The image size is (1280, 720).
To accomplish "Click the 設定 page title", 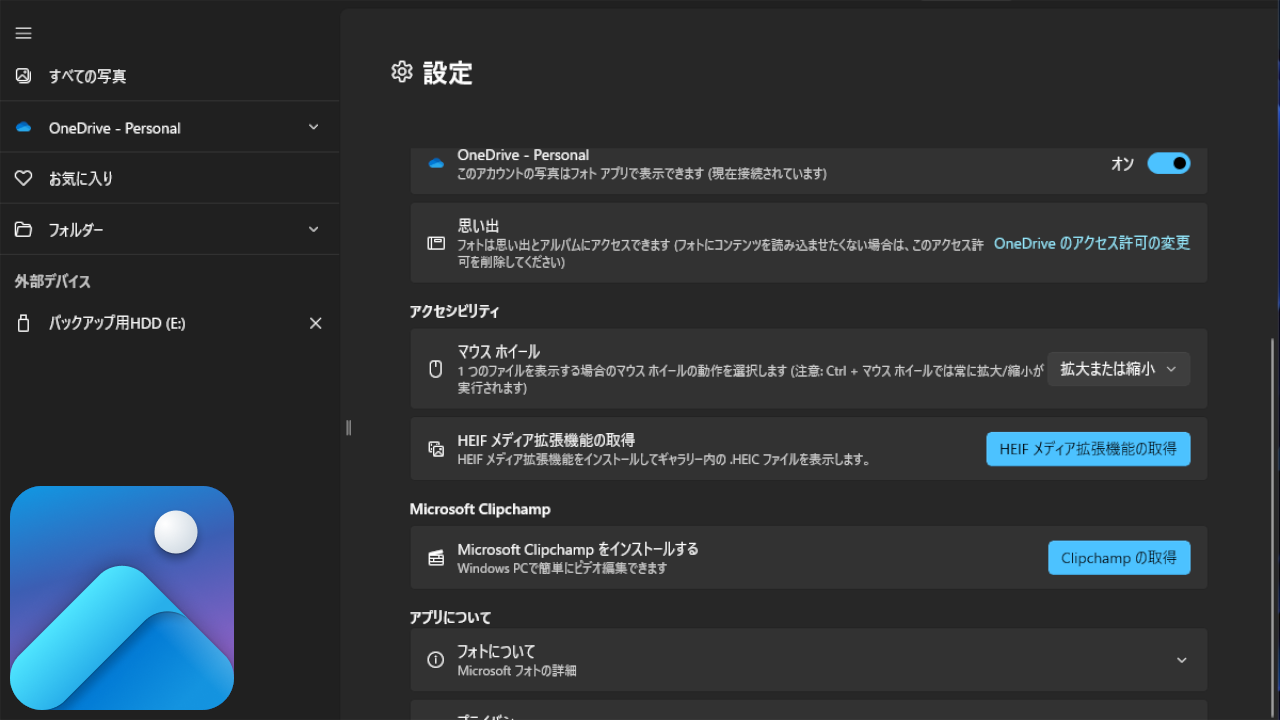I will pyautogui.click(x=447, y=72).
